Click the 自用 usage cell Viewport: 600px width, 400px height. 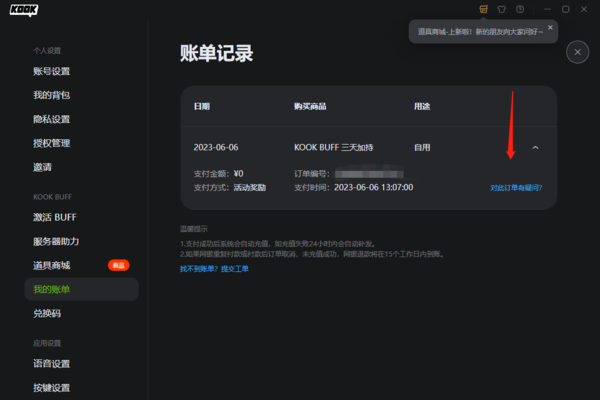(422, 147)
